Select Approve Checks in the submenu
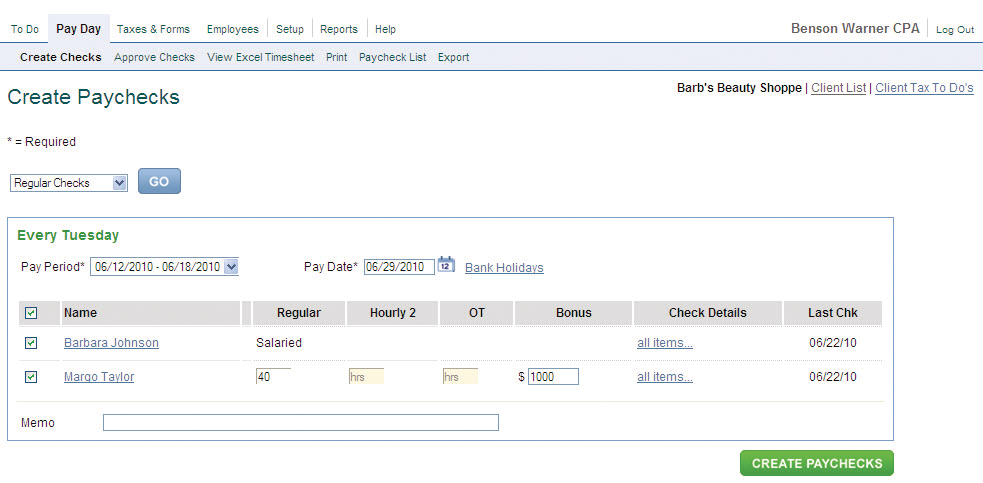 [x=154, y=57]
